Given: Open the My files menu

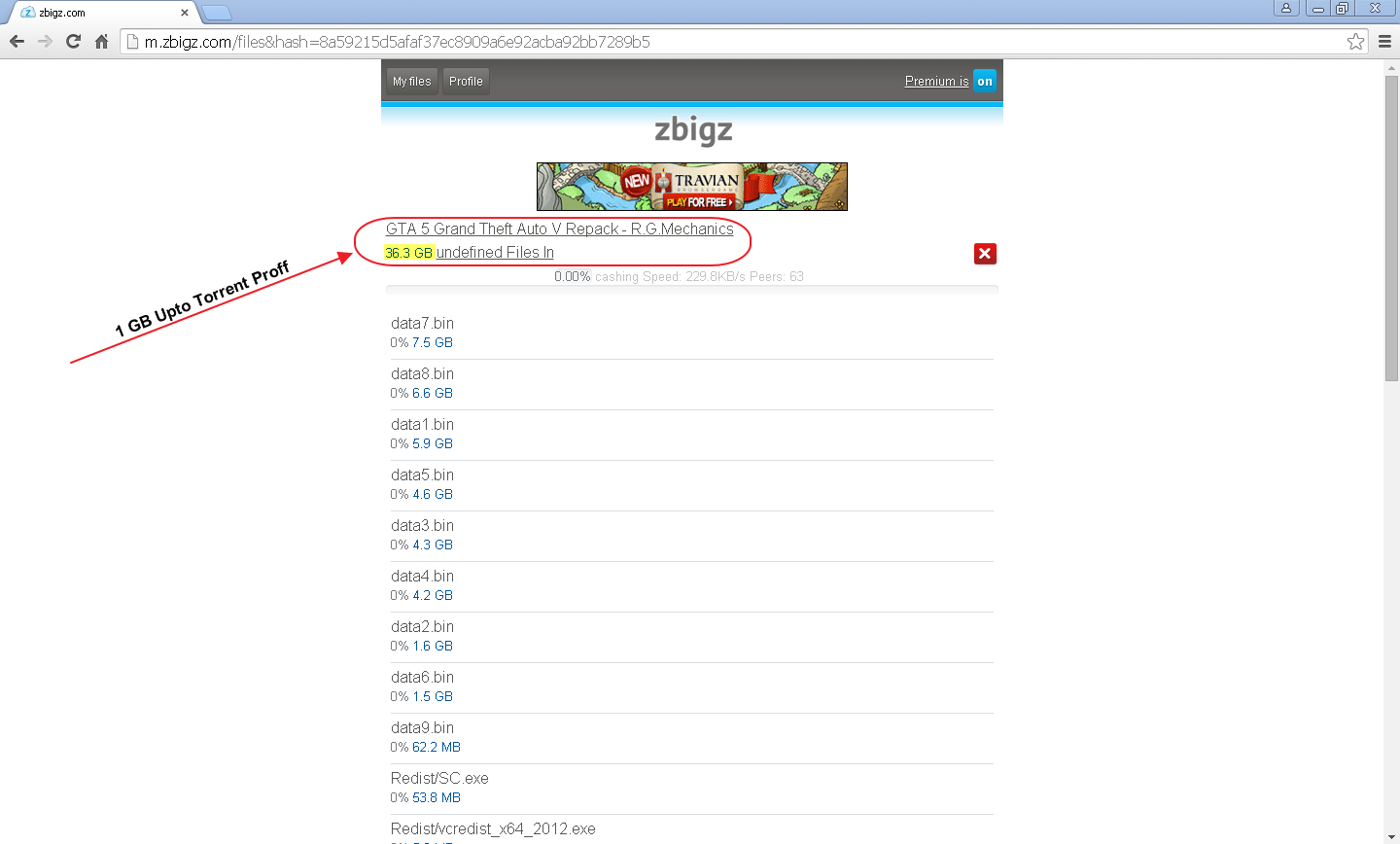Looking at the screenshot, I should pyautogui.click(x=412, y=82).
